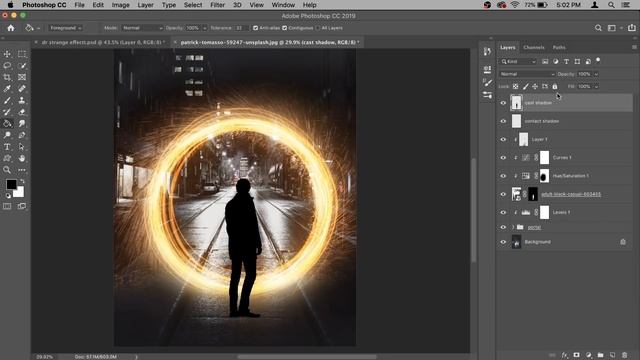Image resolution: width=640 pixels, height=360 pixels.
Task: Open the layer Opacity dropdown arrow
Action: (596, 74)
